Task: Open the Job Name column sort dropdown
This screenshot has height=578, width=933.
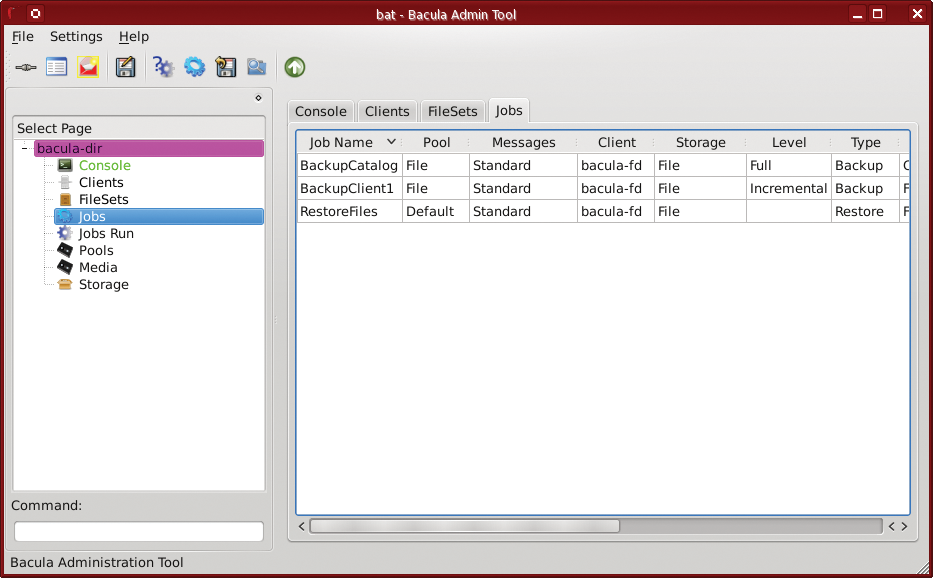Action: click(391, 142)
